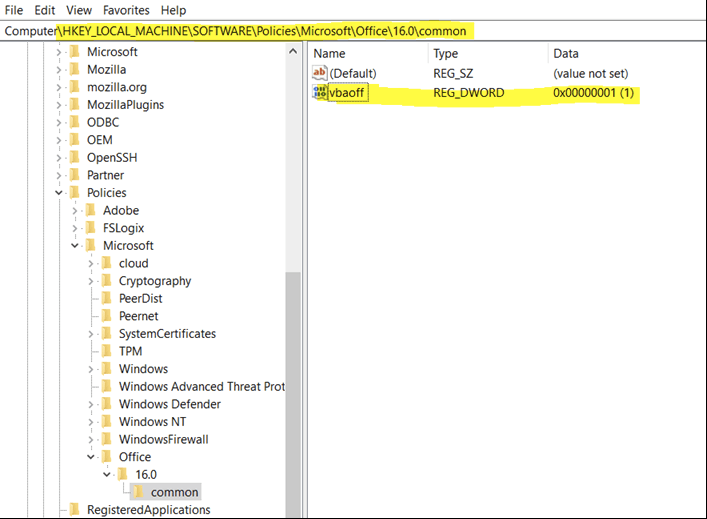The image size is (707, 519).
Task: Open the Favorites menu
Action: (126, 10)
